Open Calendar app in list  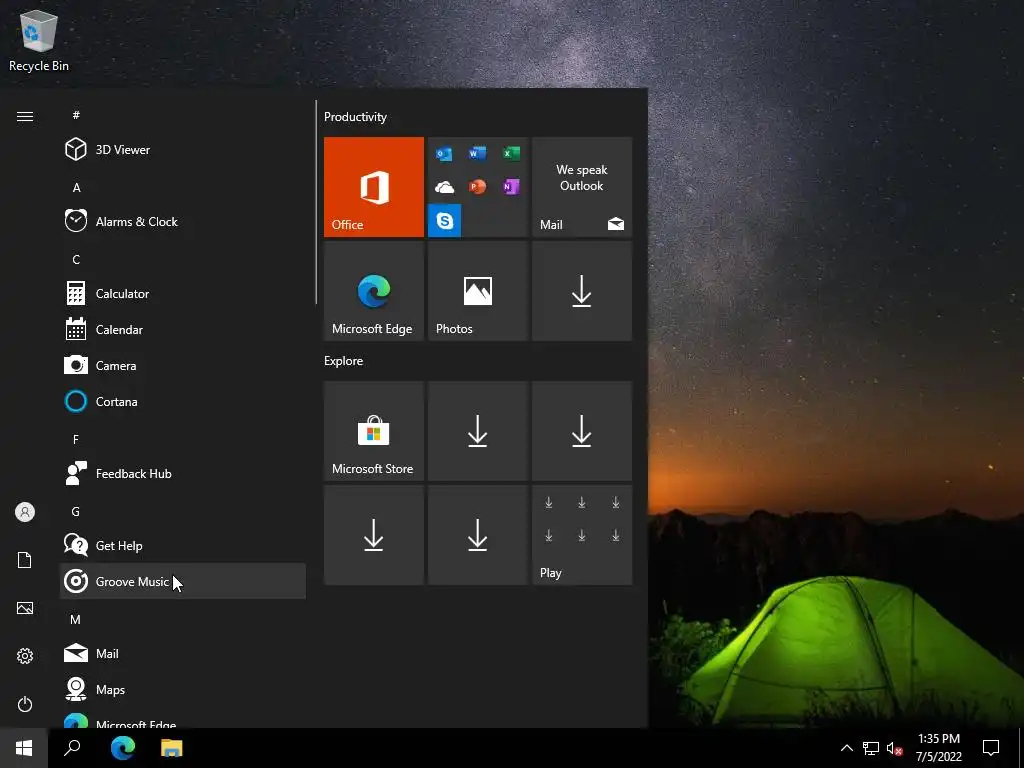pyautogui.click(x=183, y=330)
